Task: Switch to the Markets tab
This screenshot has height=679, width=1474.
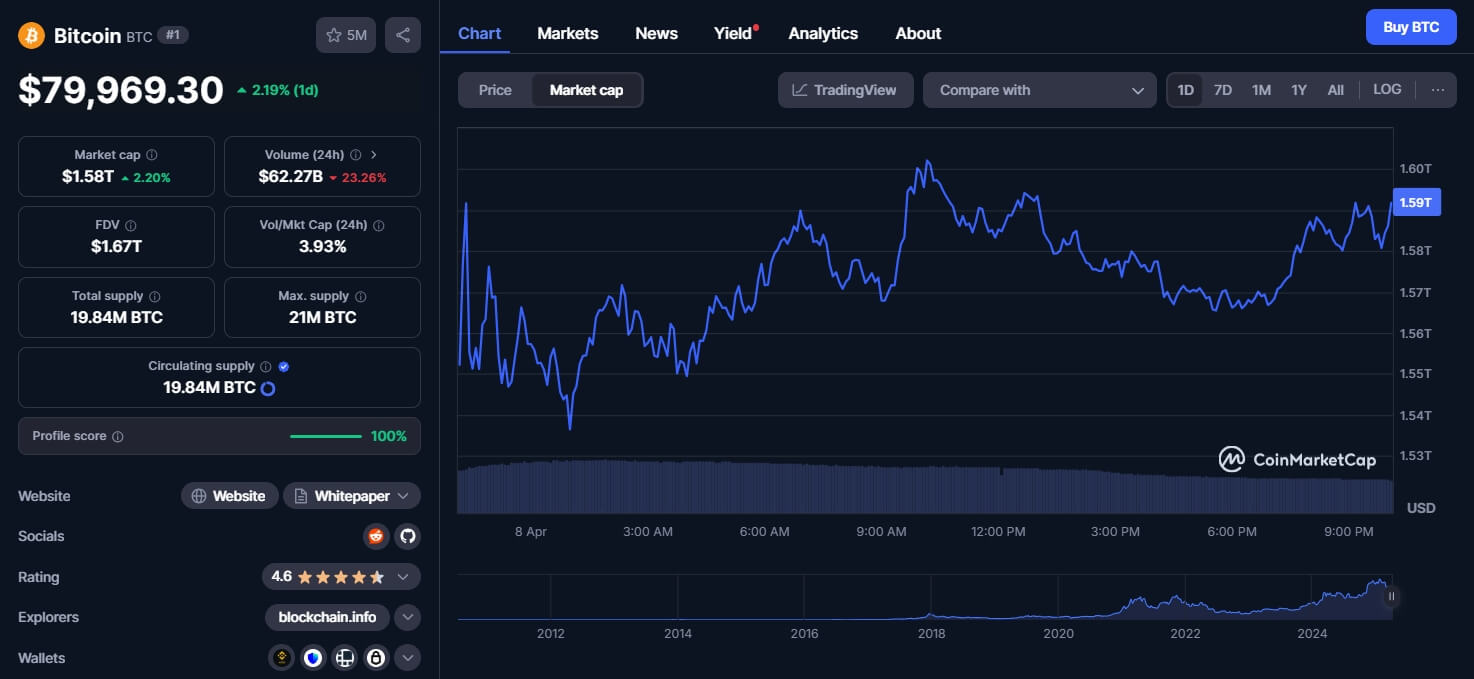Action: [x=567, y=33]
